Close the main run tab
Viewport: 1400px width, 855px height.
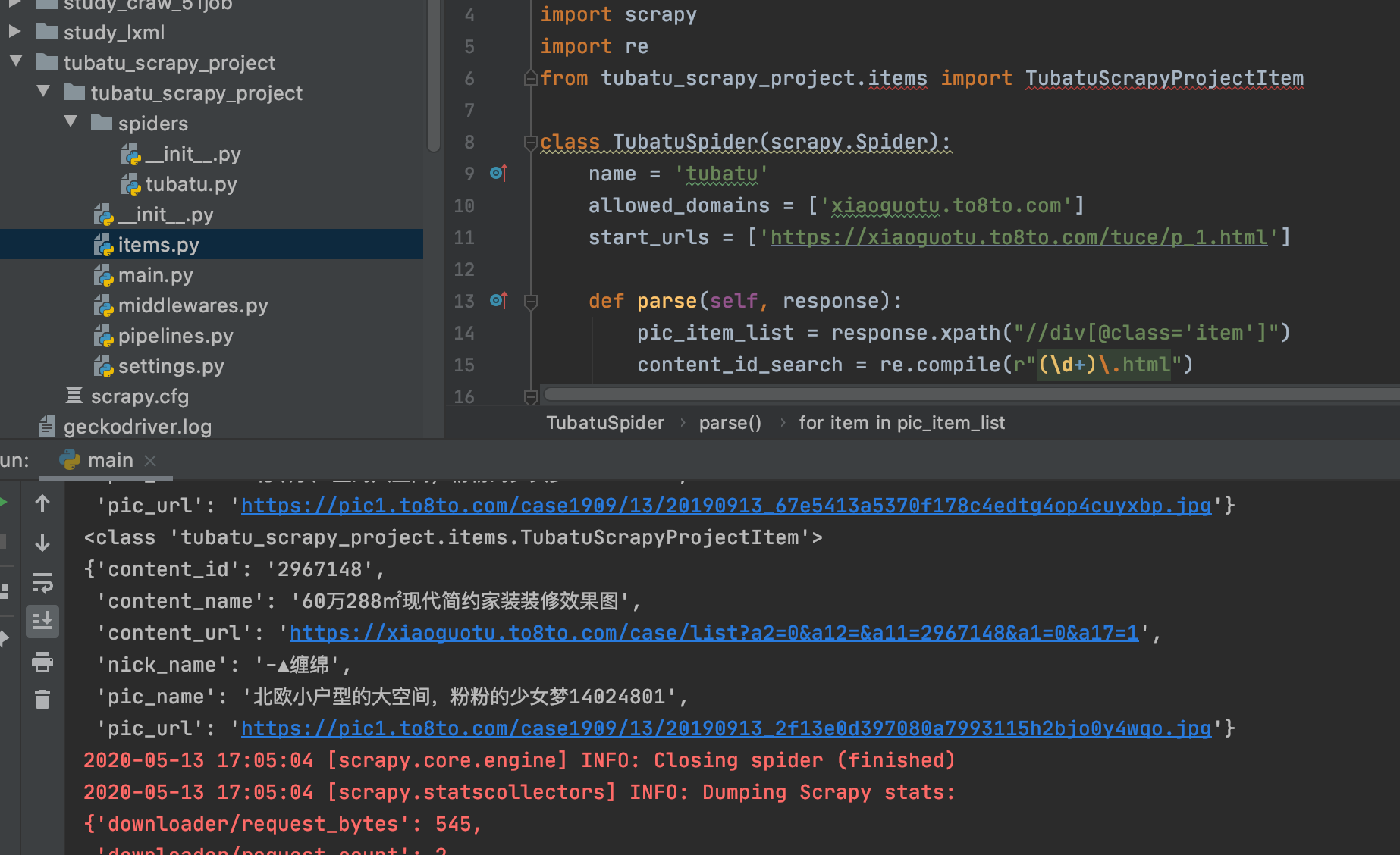pos(150,460)
